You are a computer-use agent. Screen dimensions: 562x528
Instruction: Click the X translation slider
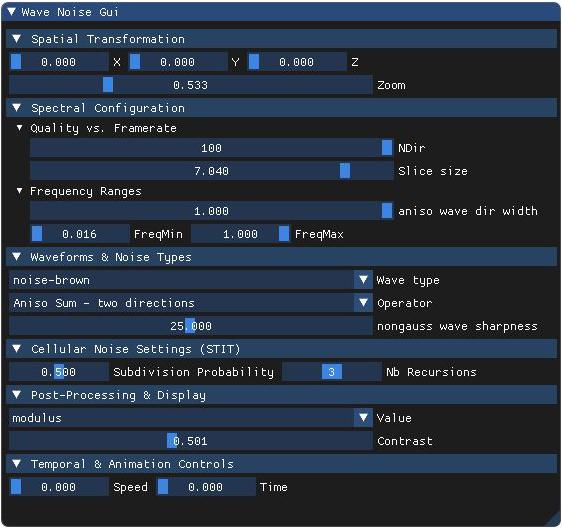59,62
